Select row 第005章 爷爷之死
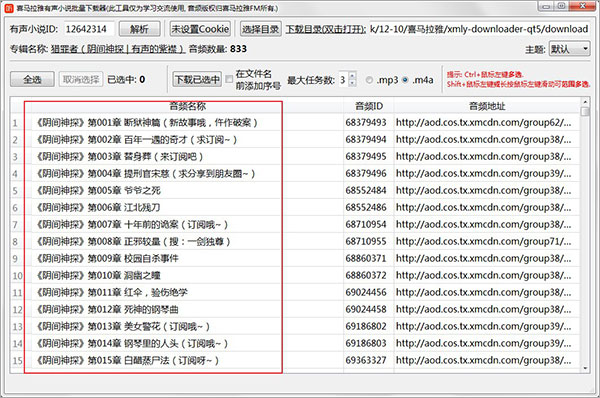This screenshot has width=600, height=398. (188, 191)
